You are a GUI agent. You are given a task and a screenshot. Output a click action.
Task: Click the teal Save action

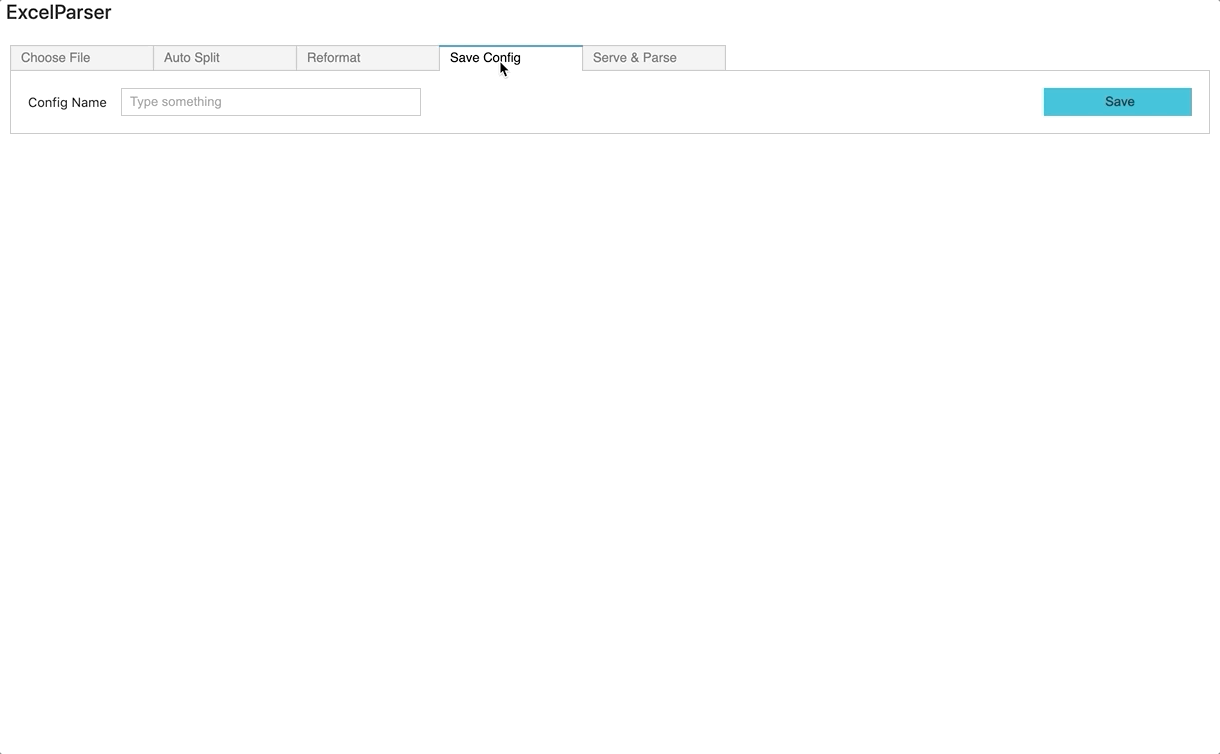(x=1117, y=101)
